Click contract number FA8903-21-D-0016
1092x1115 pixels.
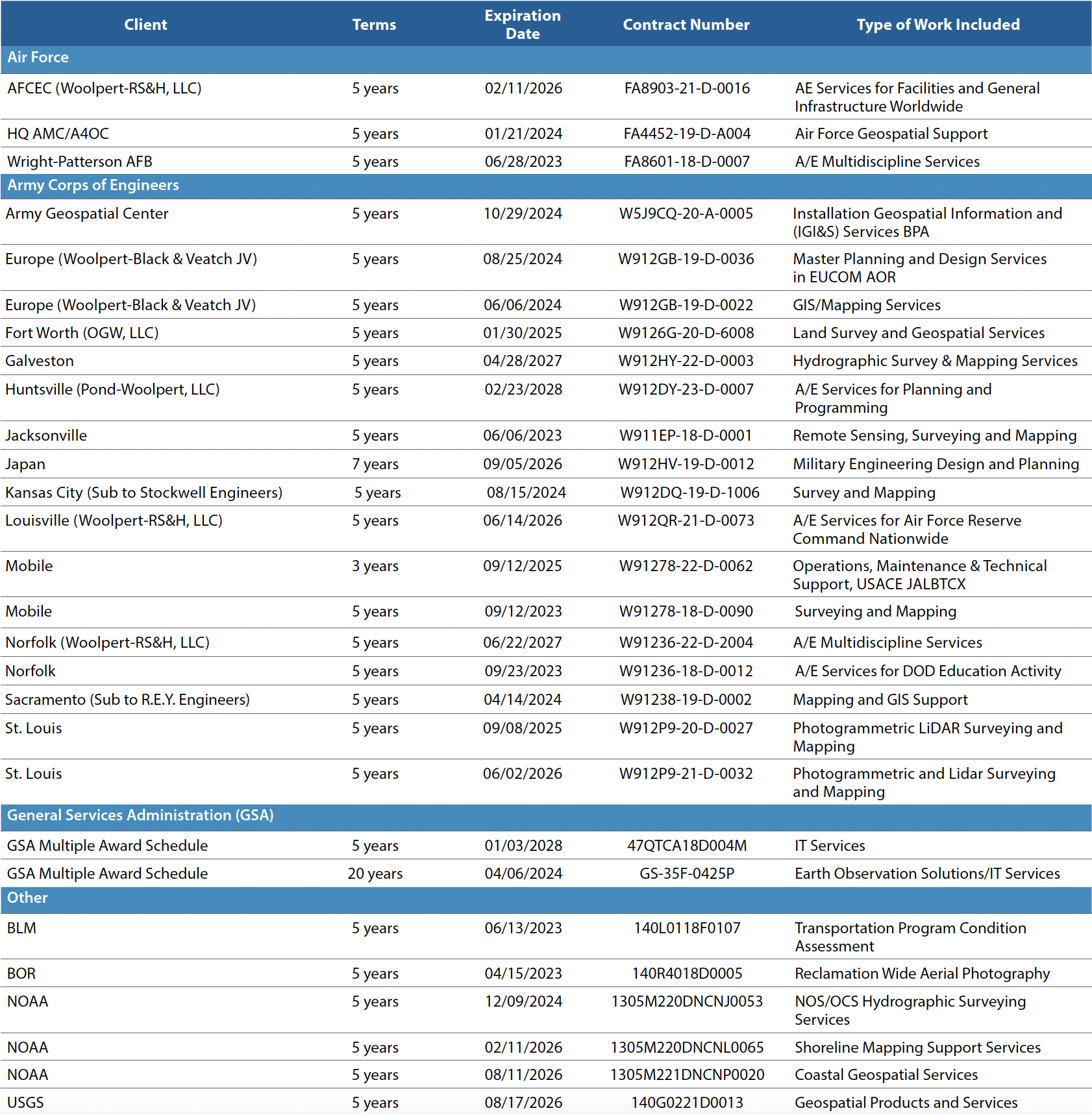pyautogui.click(x=687, y=88)
